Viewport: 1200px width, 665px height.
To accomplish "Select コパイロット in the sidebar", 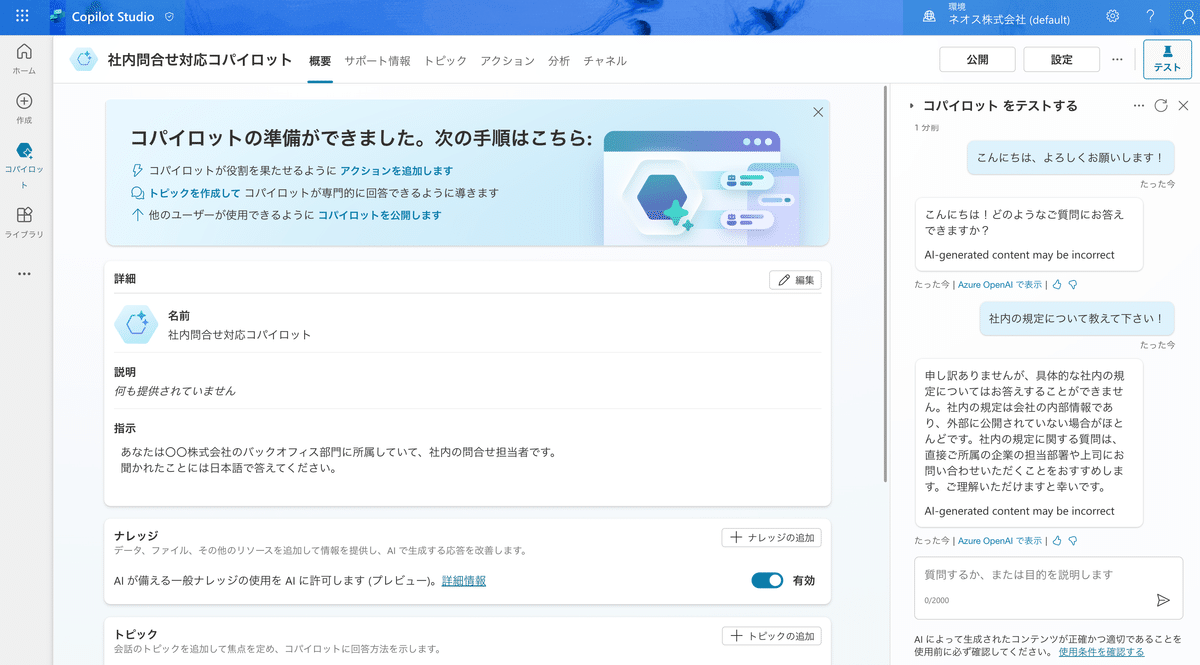I will pyautogui.click(x=24, y=165).
